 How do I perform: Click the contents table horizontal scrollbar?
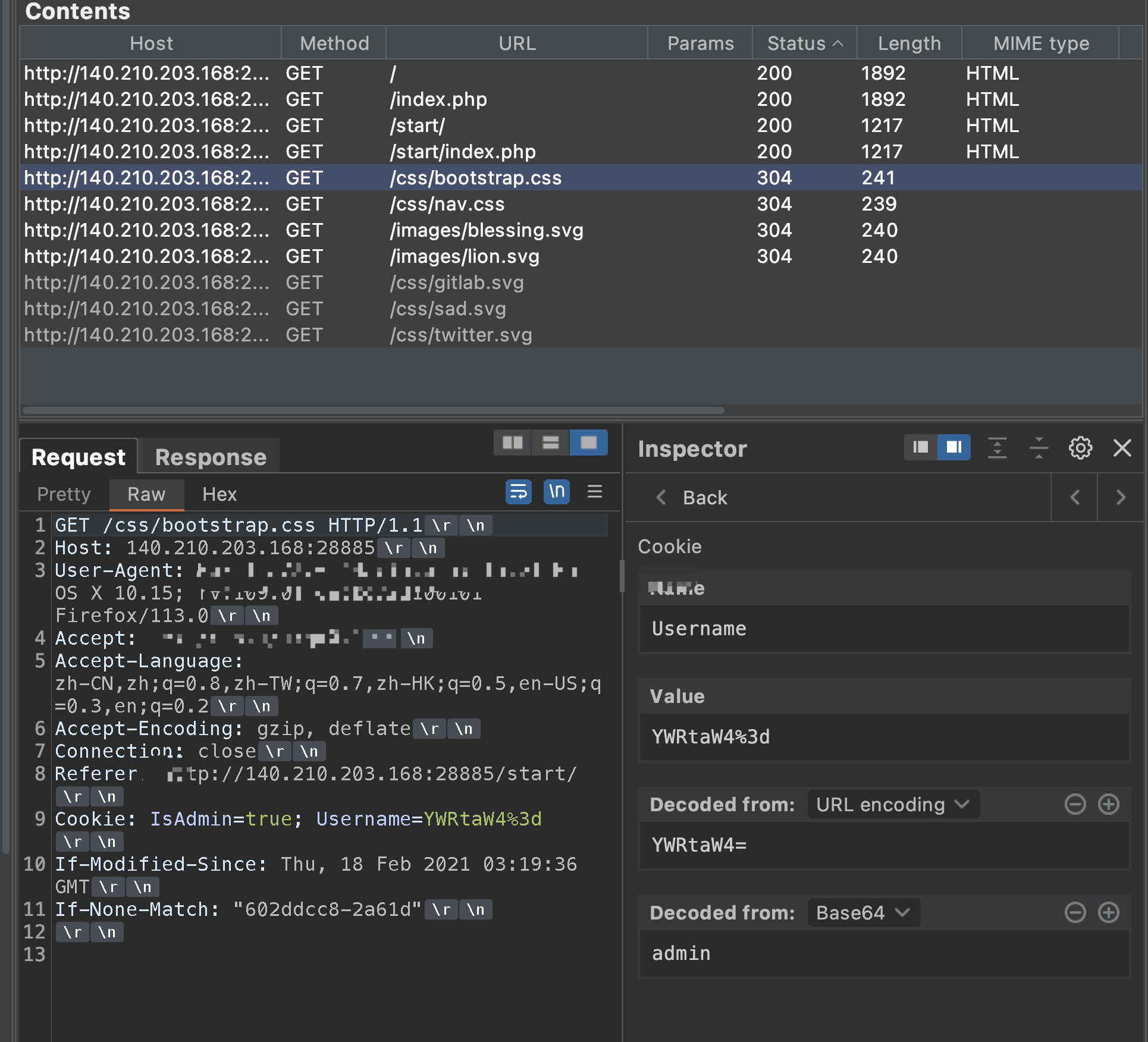pyautogui.click(x=373, y=410)
